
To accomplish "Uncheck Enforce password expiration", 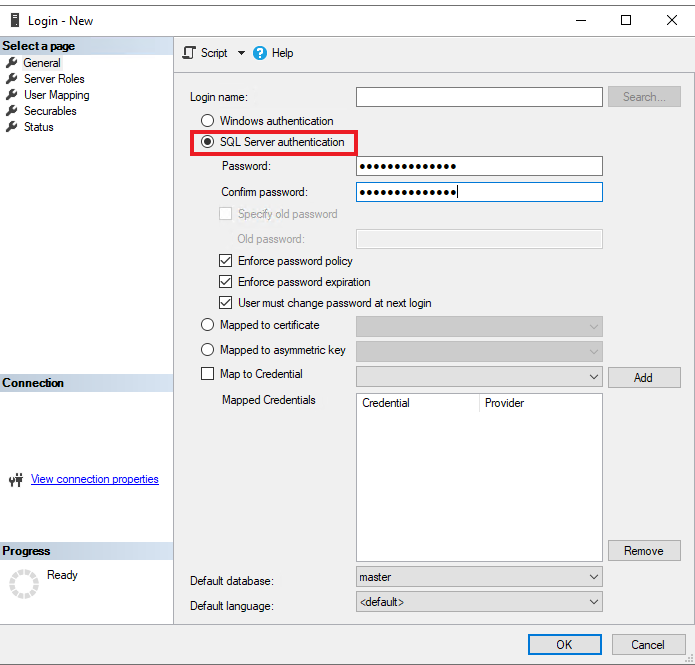I will pos(226,282).
